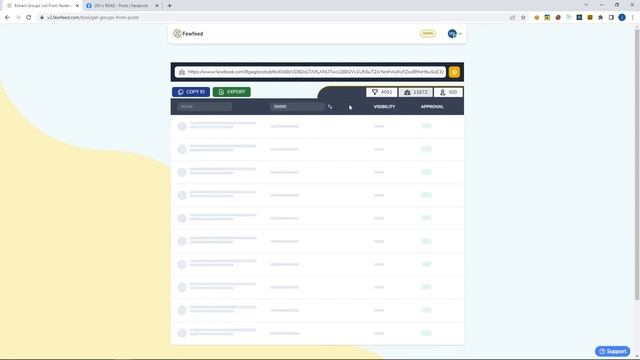The width and height of the screenshot is (640, 360).
Task: Close the Extract Groups List tab
Action: (77, 6)
